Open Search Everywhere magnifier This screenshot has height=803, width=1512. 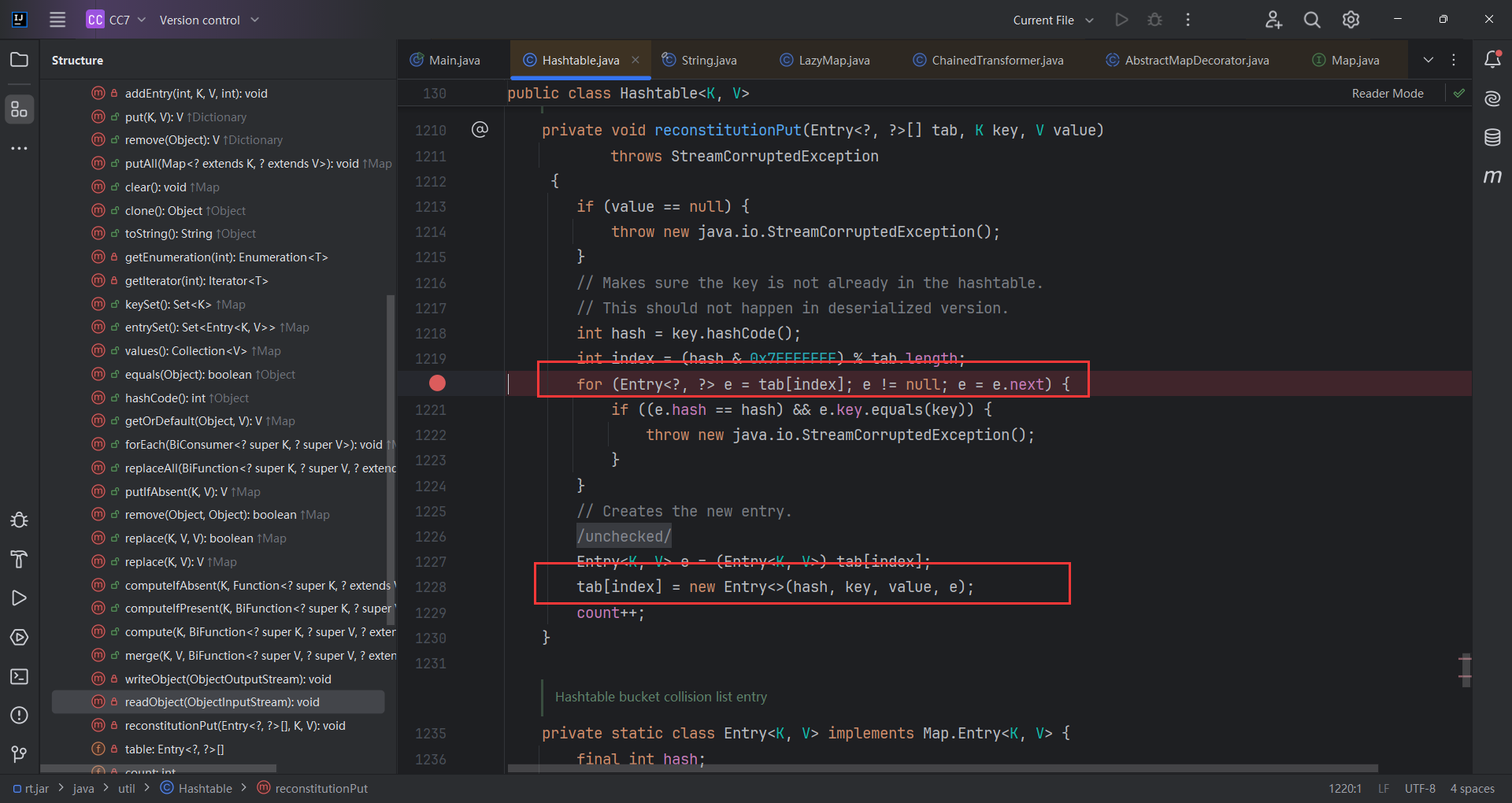coord(1312,20)
